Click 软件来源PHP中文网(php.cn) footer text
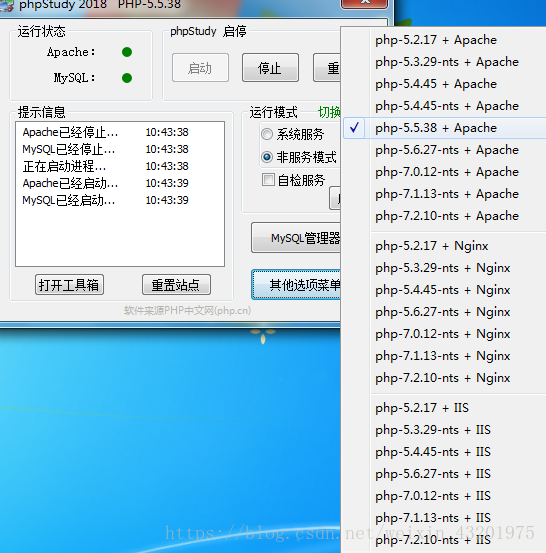The height and width of the screenshot is (553, 546). click(x=187, y=311)
